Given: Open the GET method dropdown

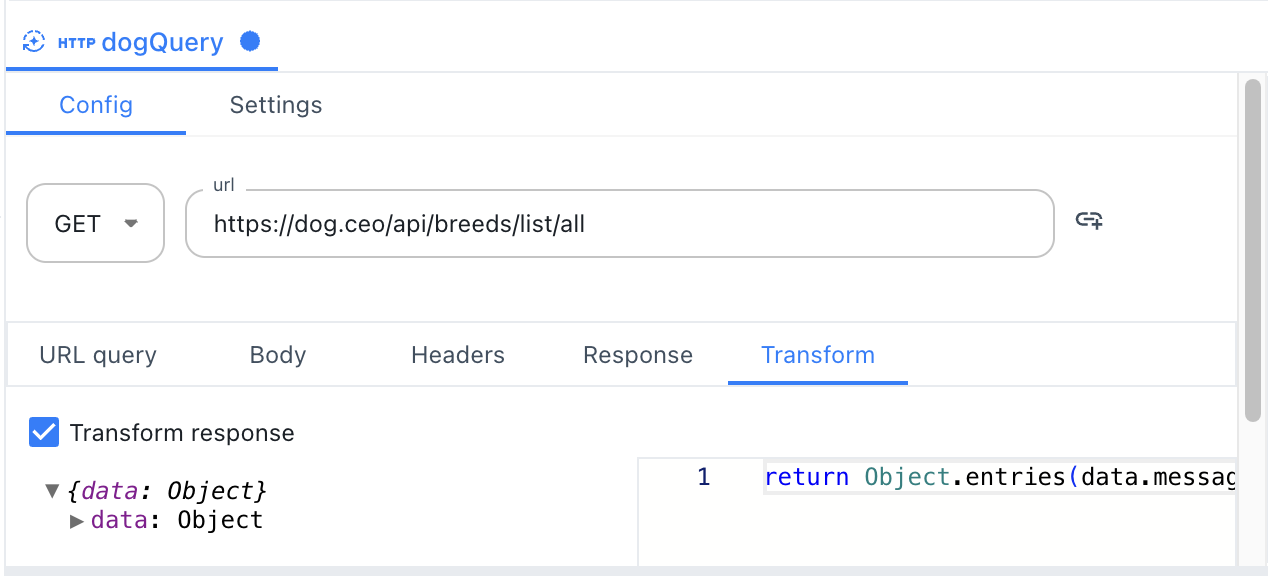Looking at the screenshot, I should 95,223.
